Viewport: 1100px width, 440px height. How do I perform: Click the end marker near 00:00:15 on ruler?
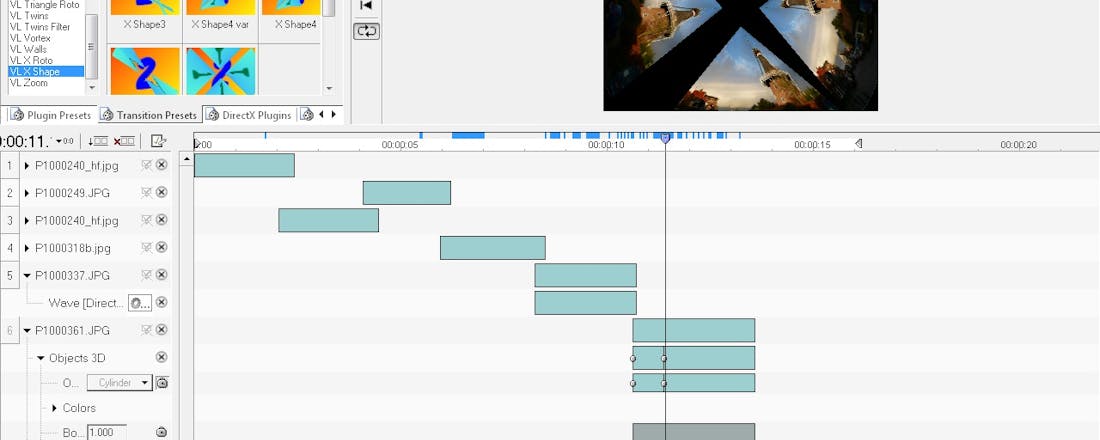click(858, 144)
